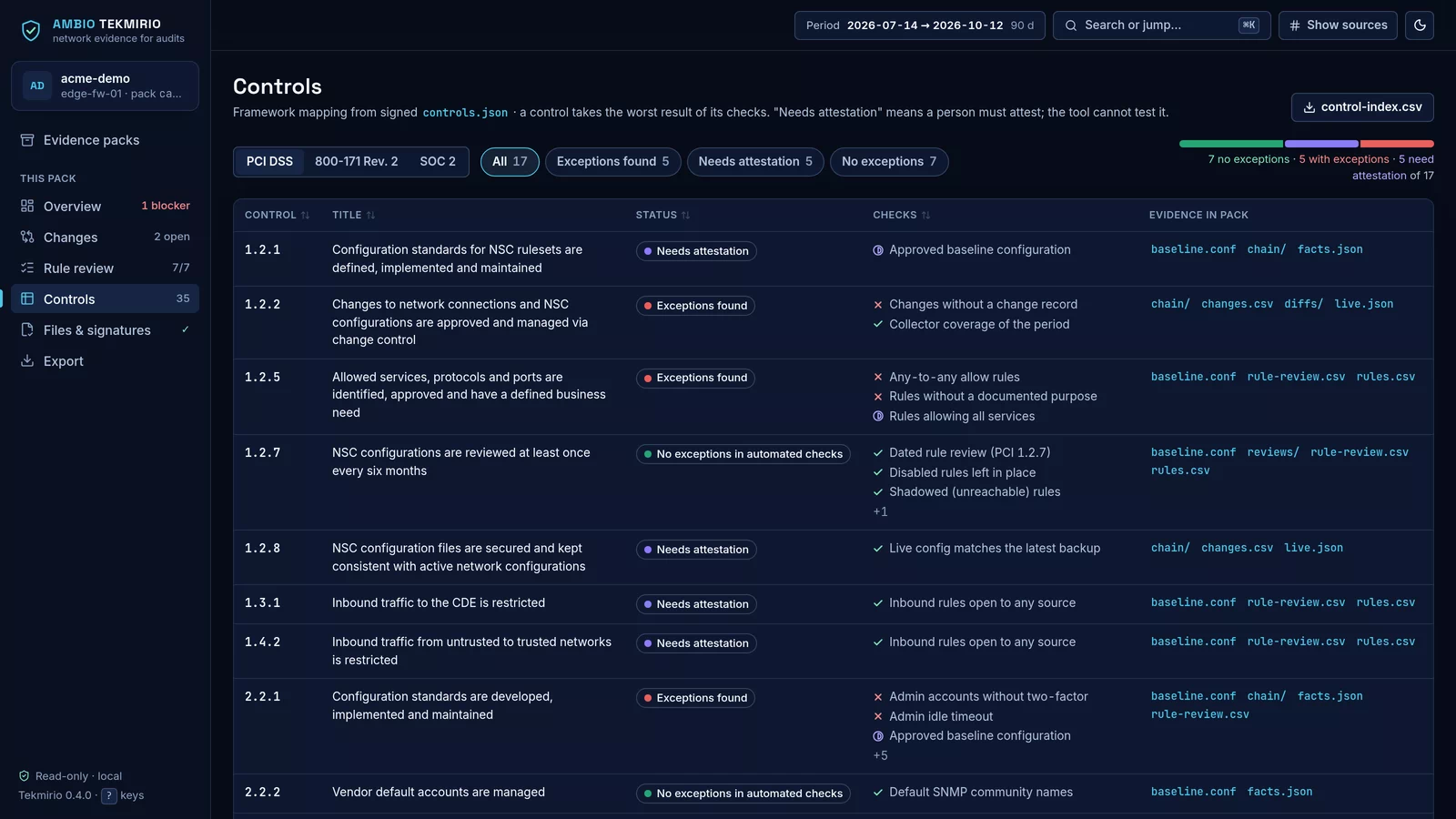Download control-index.csv
This screenshot has height=819, width=1456.
point(1362,107)
